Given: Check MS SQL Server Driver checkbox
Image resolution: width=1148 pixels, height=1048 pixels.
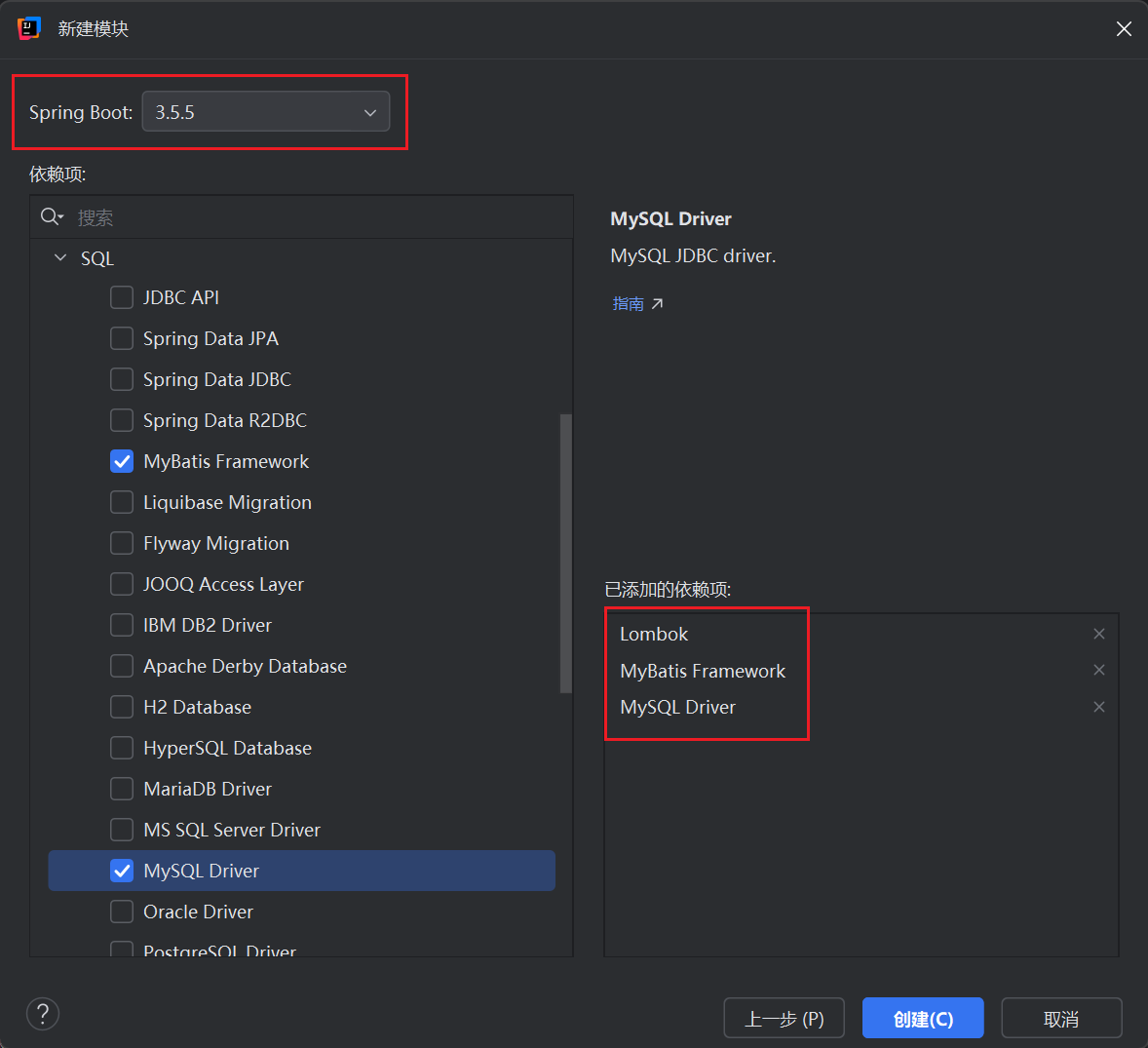Looking at the screenshot, I should click(122, 830).
